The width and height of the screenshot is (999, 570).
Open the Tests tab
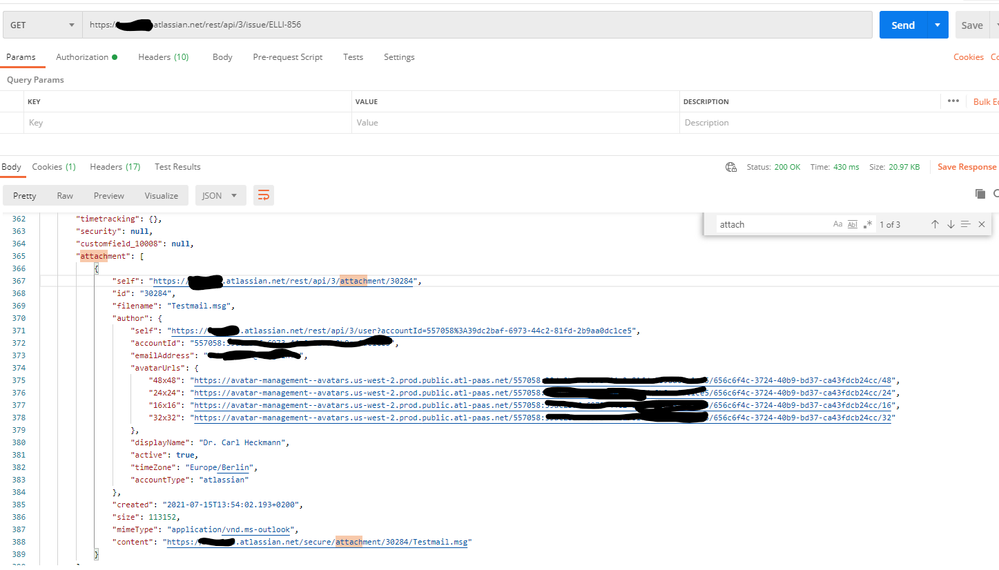point(353,57)
